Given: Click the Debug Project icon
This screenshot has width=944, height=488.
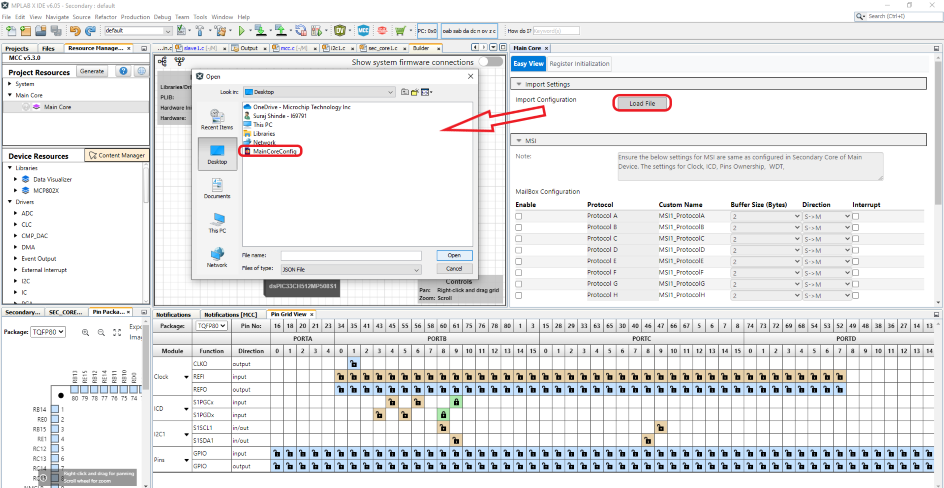Looking at the screenshot, I should pos(317,30).
